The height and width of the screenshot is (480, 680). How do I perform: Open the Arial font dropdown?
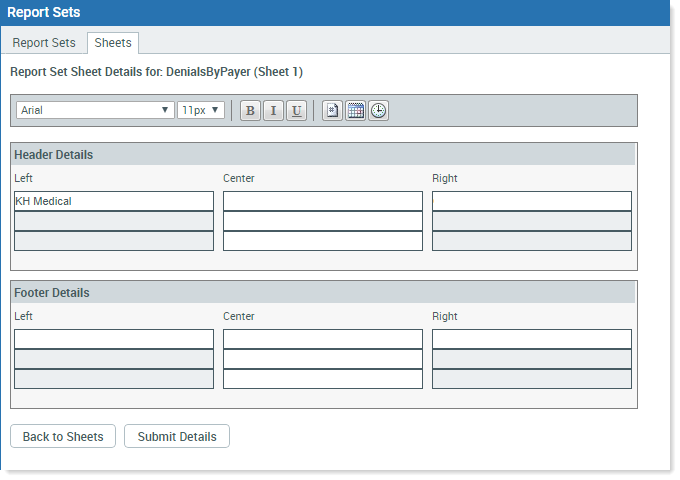click(x=95, y=110)
